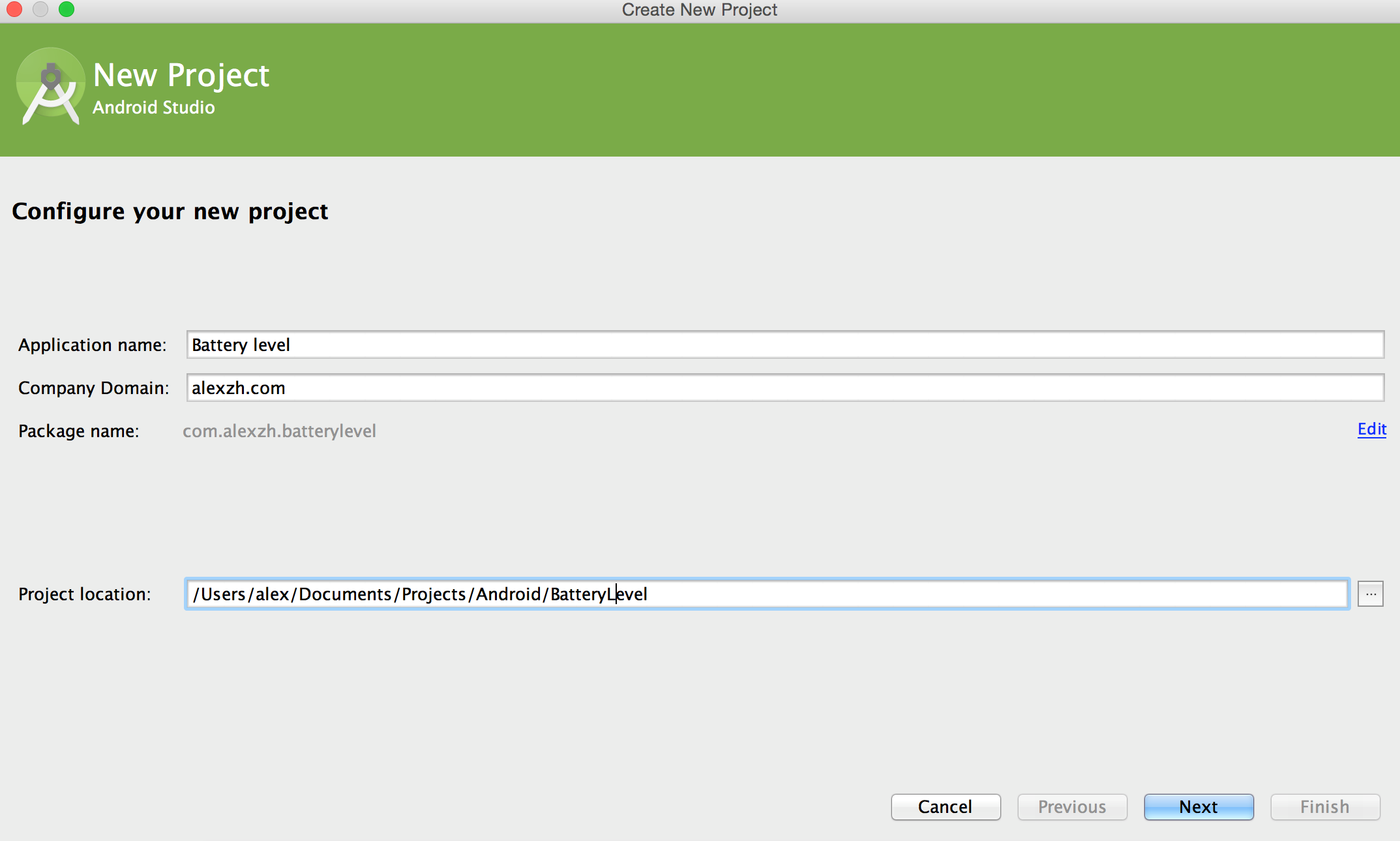Click the Edit link for package name
The image size is (1400, 841).
pos(1372,431)
